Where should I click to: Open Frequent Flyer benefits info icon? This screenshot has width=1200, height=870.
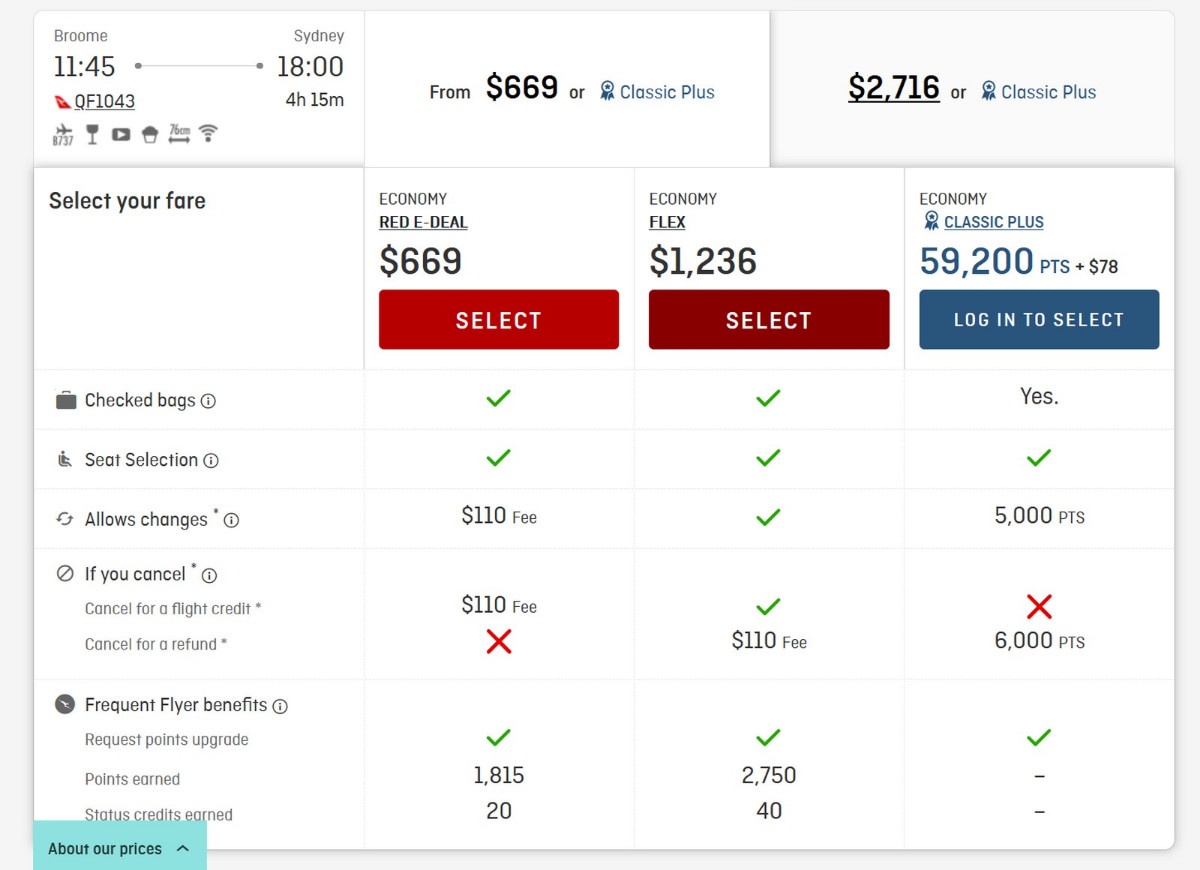280,706
